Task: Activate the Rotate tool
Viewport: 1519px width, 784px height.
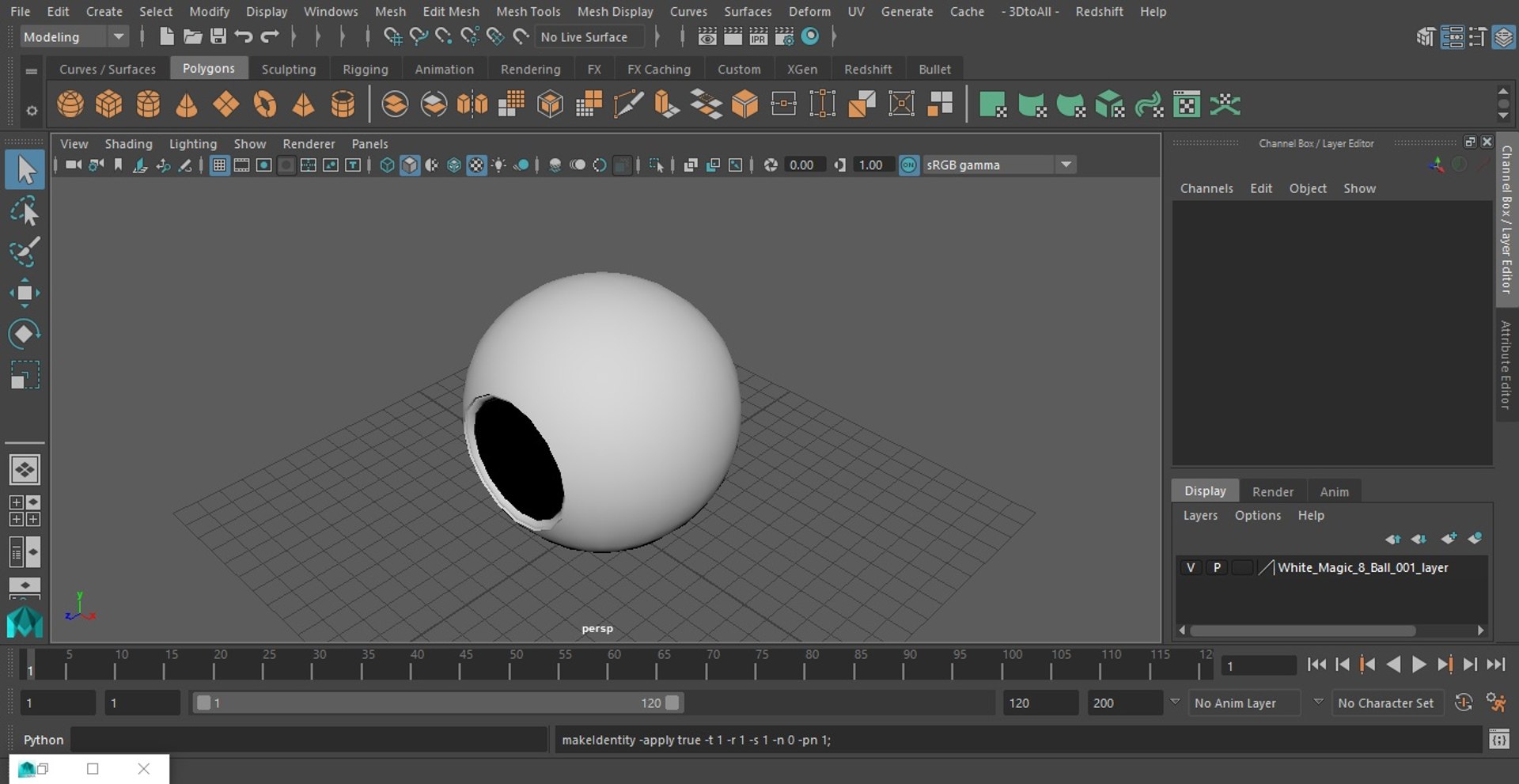Action: (25, 334)
